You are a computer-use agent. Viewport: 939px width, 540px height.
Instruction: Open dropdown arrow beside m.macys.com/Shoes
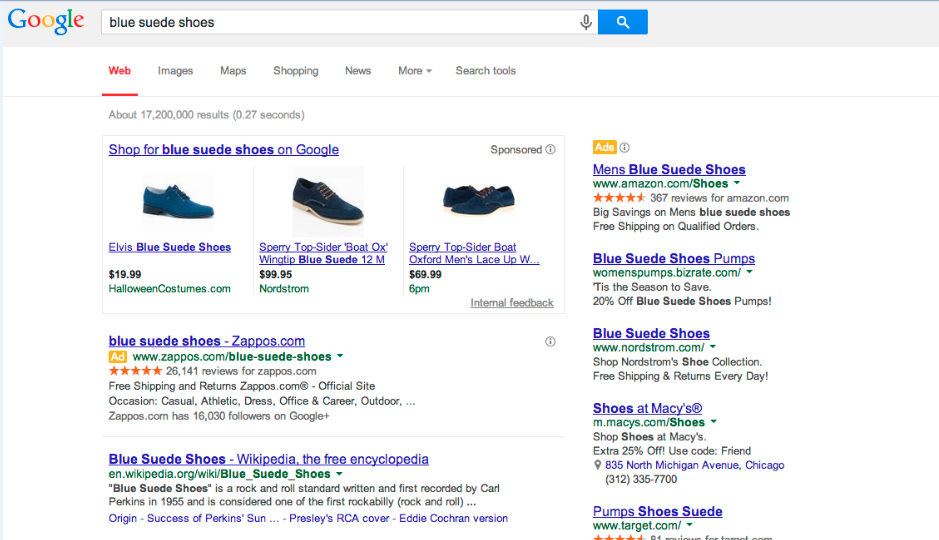click(x=713, y=422)
